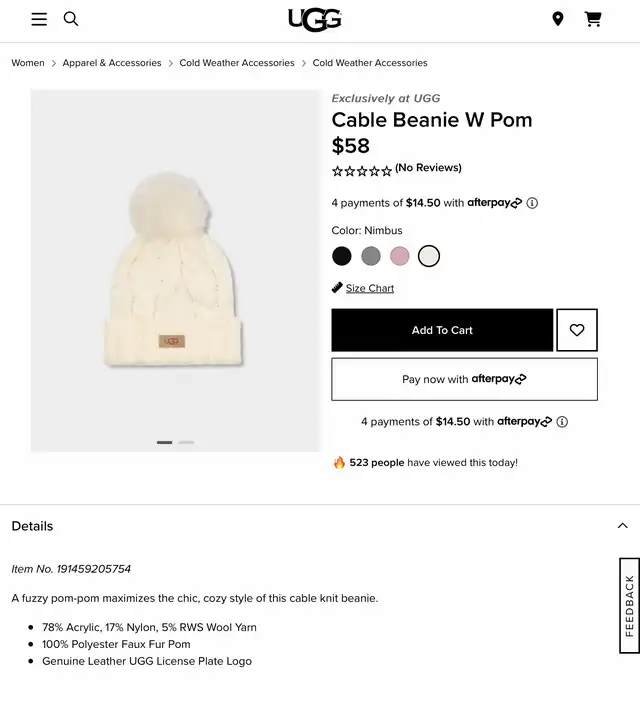The width and height of the screenshot is (640, 707).
Task: Select the Nimbus white color swatch
Action: (x=428, y=256)
